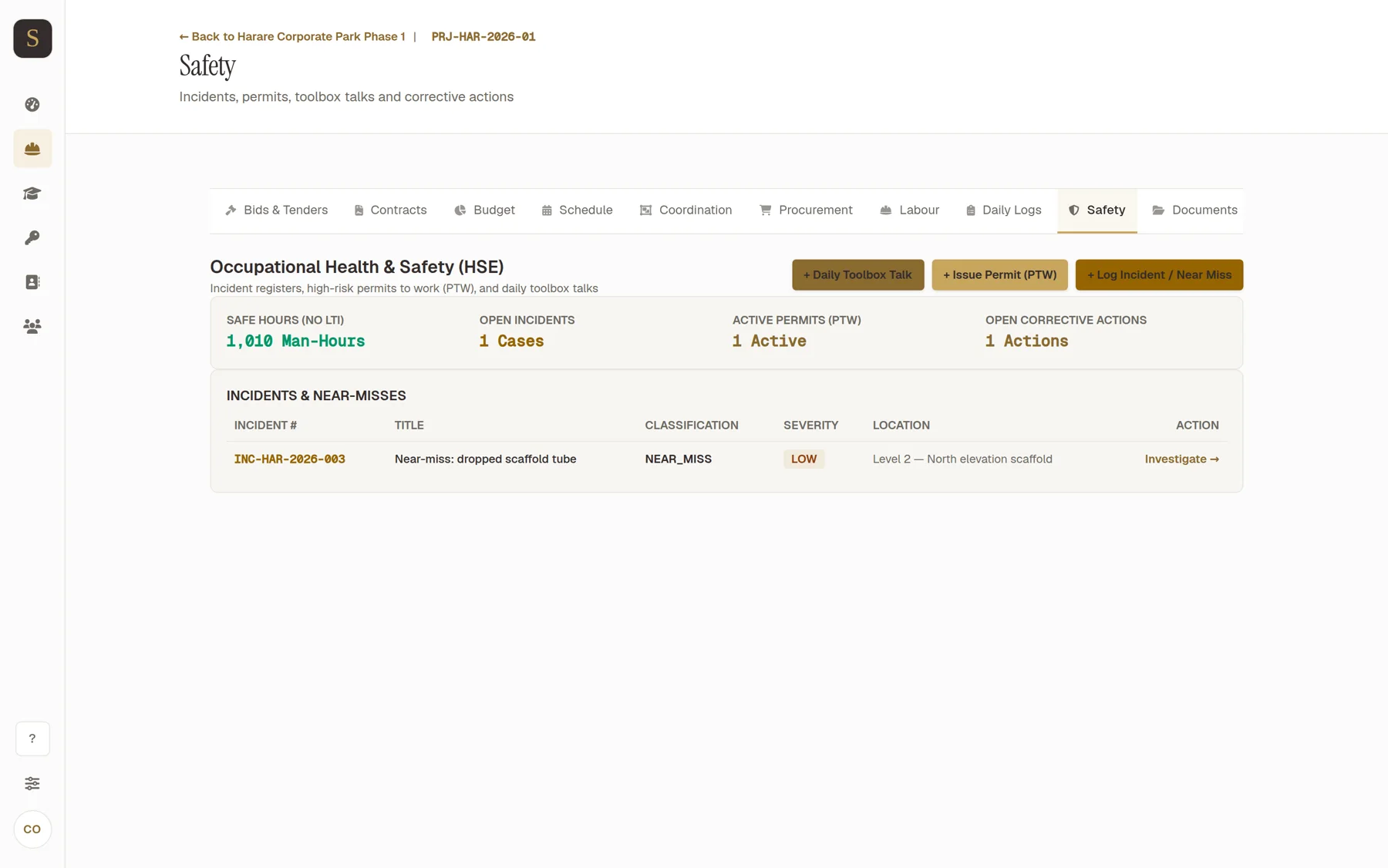Click the '1 Actions' corrective actions value
Image resolution: width=1388 pixels, height=868 pixels.
pos(1026,341)
